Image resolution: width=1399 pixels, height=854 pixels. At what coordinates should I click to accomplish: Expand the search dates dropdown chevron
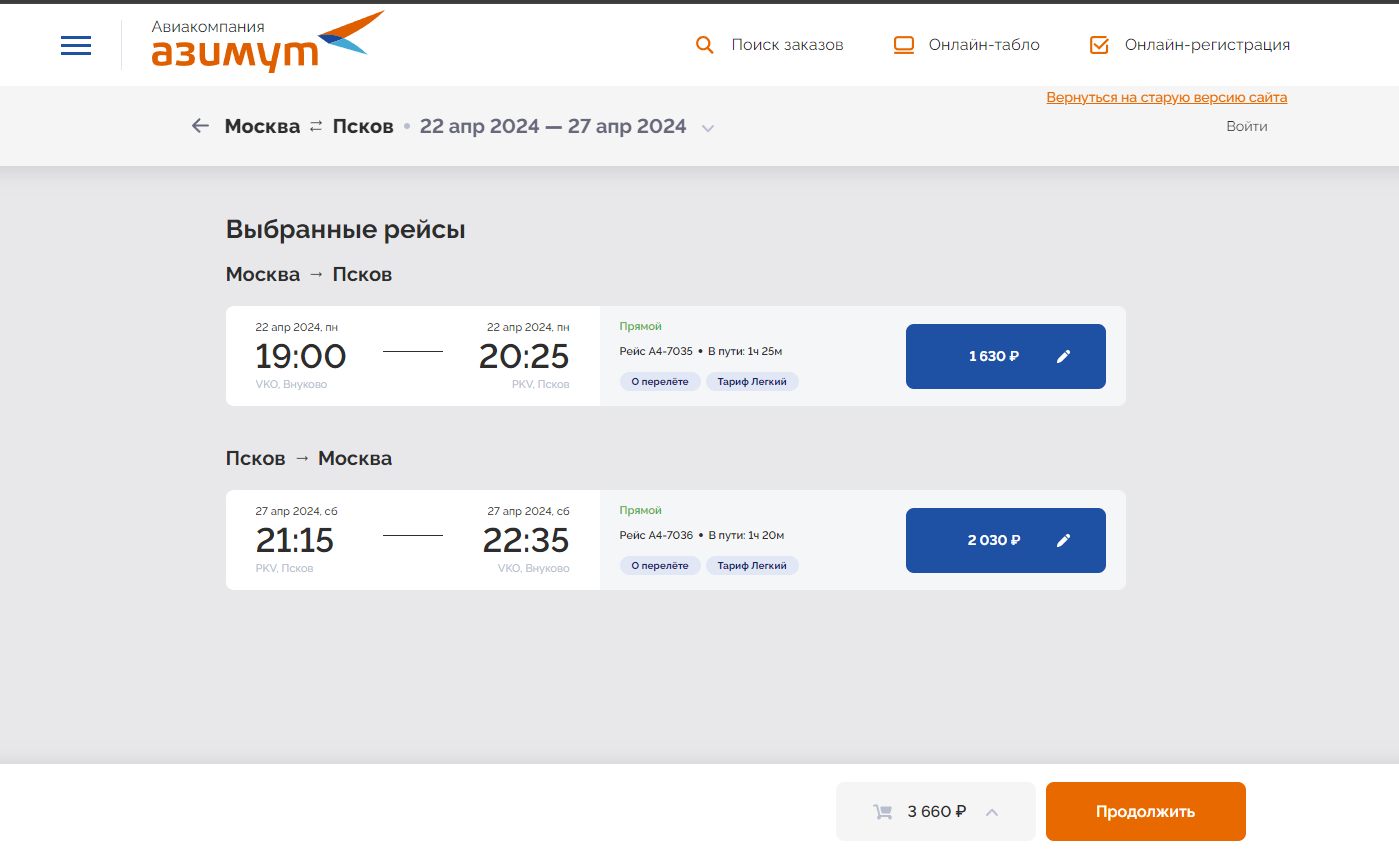click(x=708, y=128)
